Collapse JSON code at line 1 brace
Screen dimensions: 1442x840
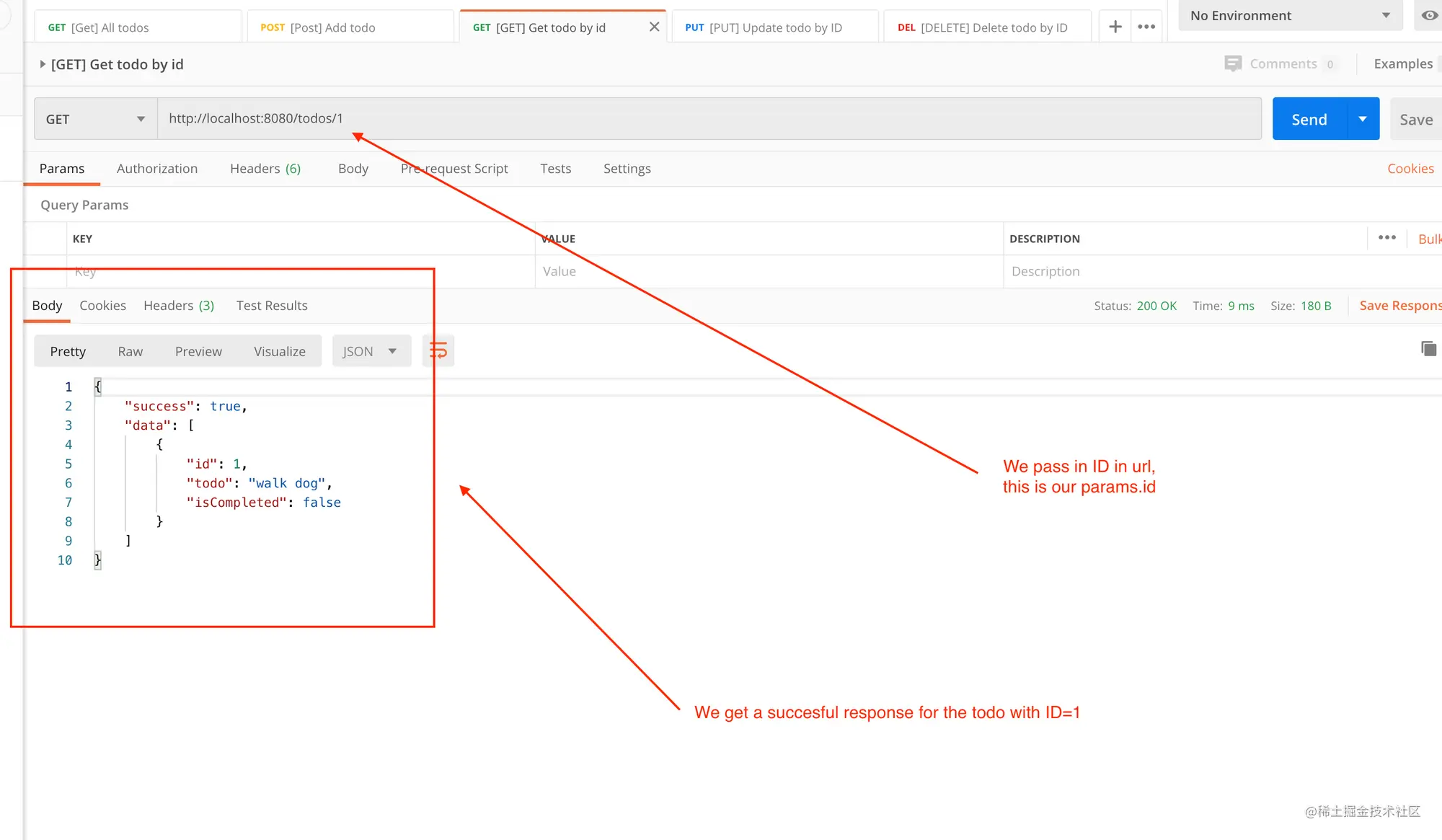97,387
